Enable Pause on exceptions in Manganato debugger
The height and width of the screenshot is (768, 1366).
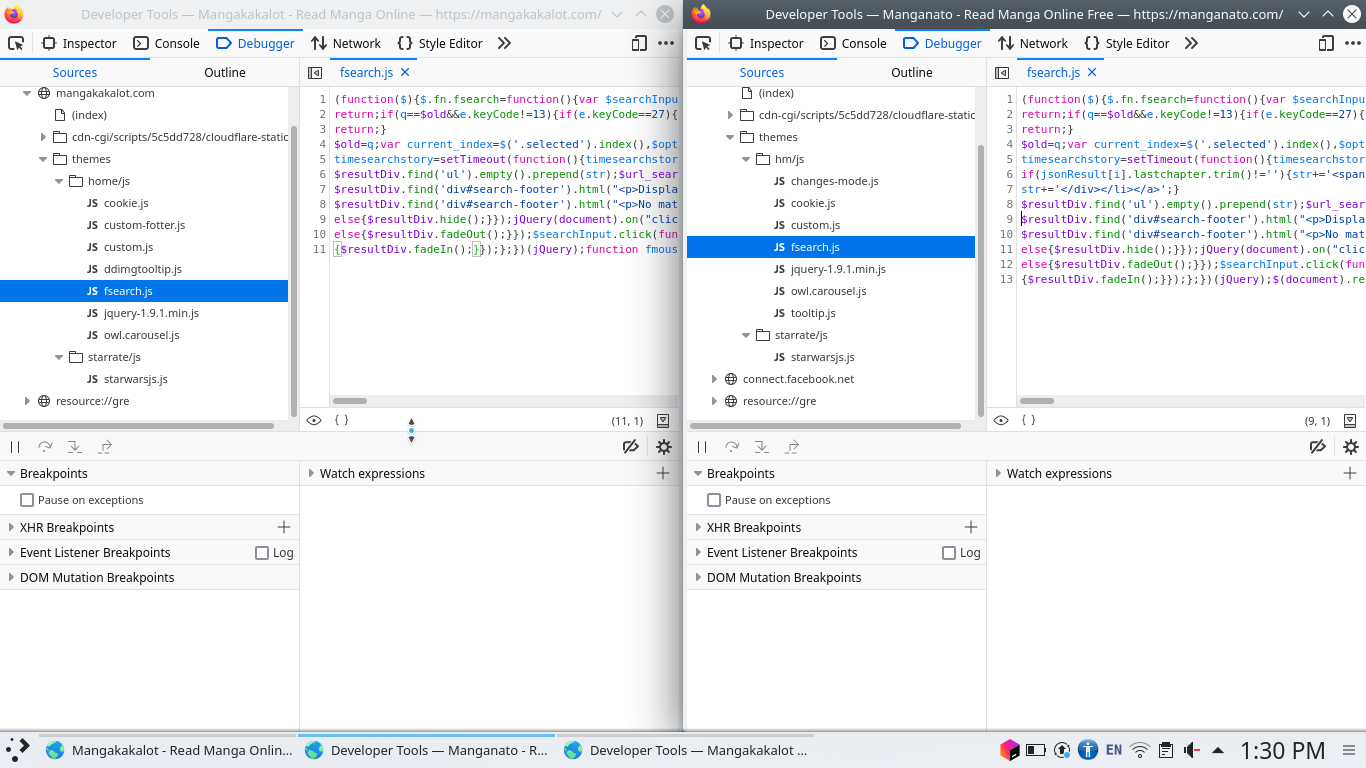pyautogui.click(x=714, y=500)
